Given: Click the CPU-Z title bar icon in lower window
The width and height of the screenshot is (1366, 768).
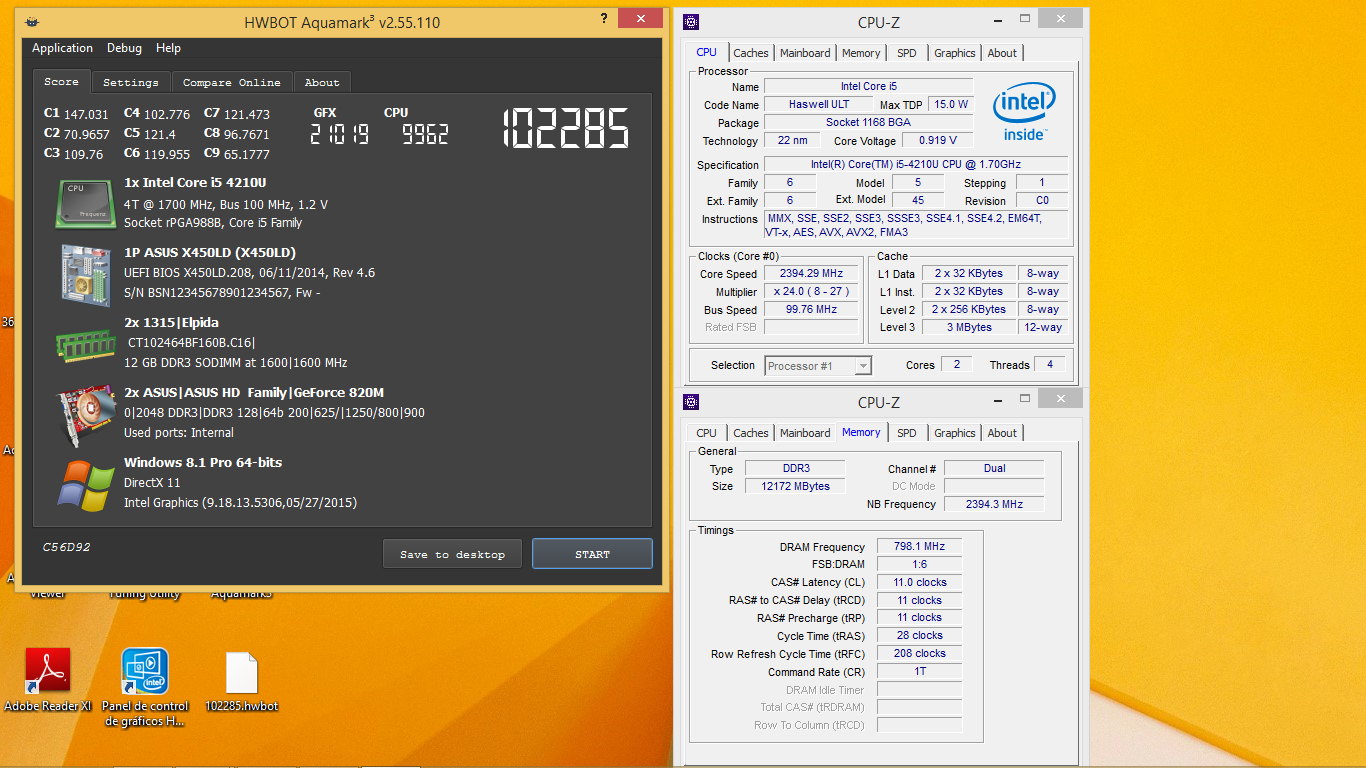Looking at the screenshot, I should click(691, 402).
